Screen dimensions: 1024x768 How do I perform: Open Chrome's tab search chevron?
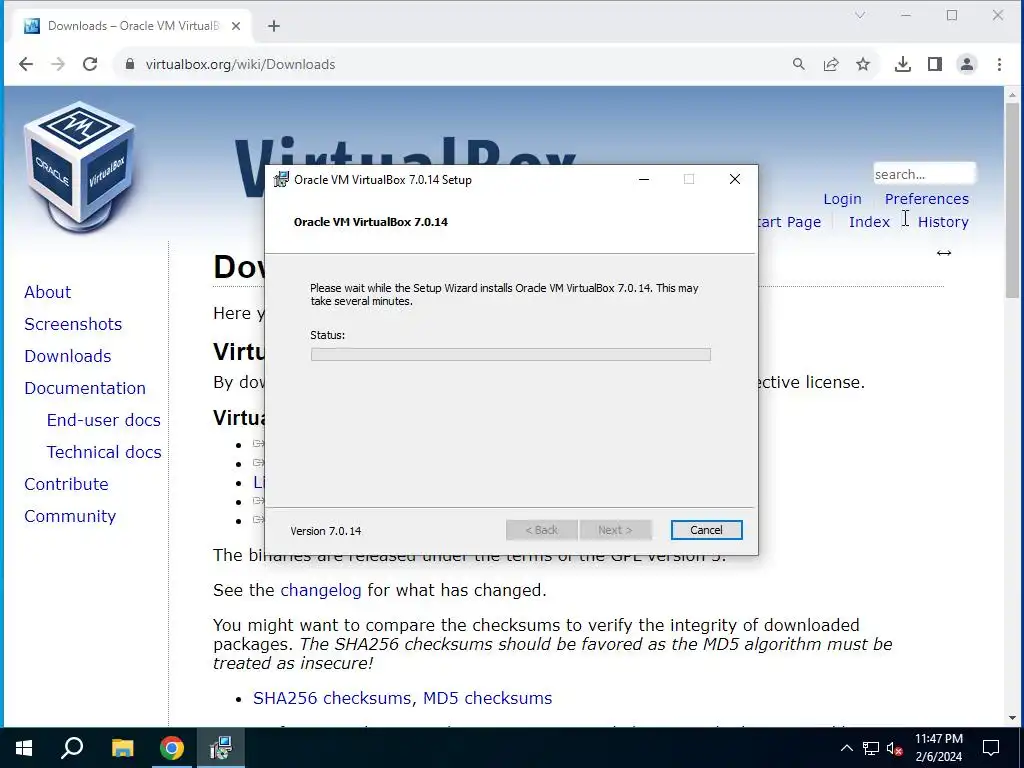coord(860,15)
